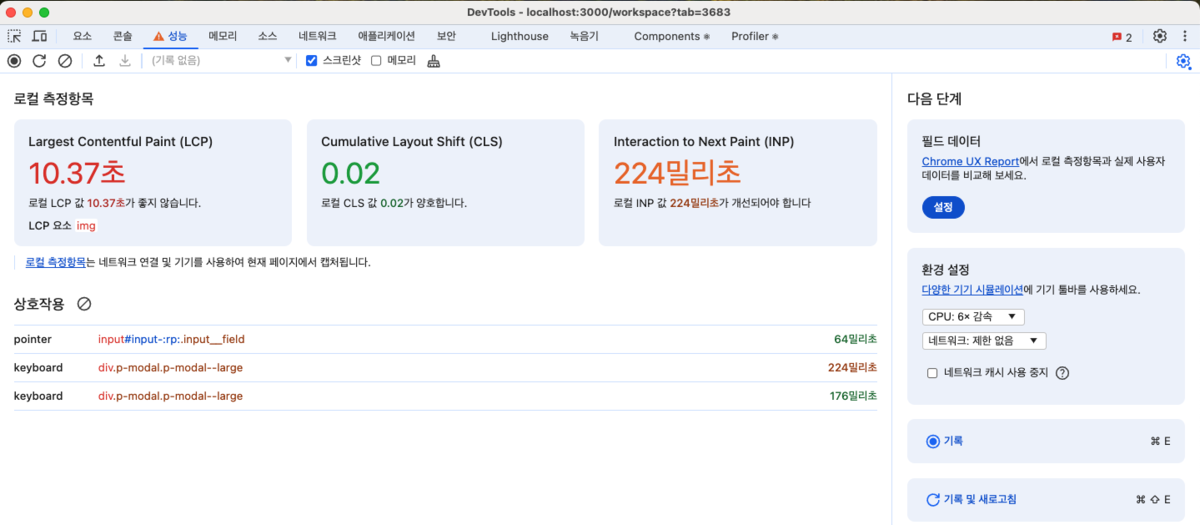Click the 환경 설정 heading
This screenshot has width=1200, height=525.
tap(946, 270)
